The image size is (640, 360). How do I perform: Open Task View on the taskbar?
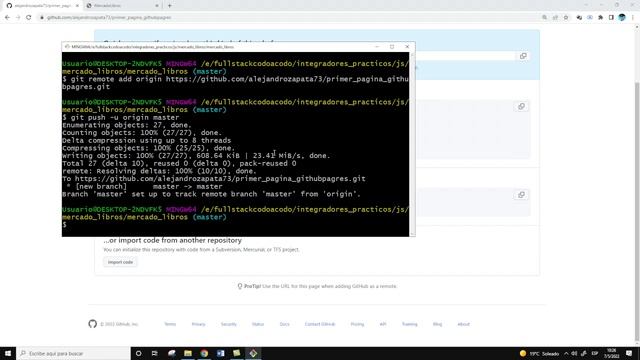coord(155,353)
